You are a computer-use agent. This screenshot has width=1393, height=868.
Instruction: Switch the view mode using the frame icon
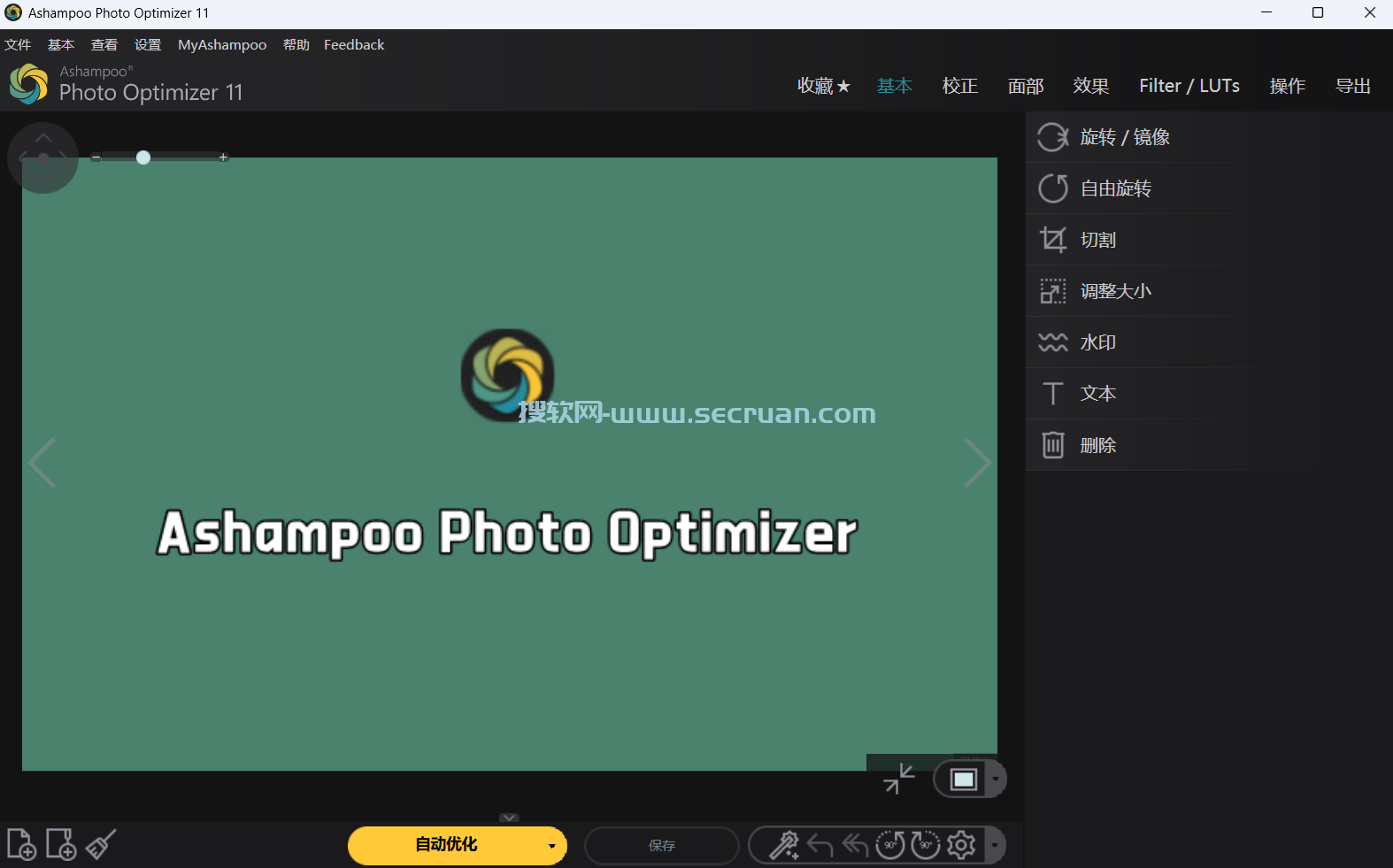[963, 780]
